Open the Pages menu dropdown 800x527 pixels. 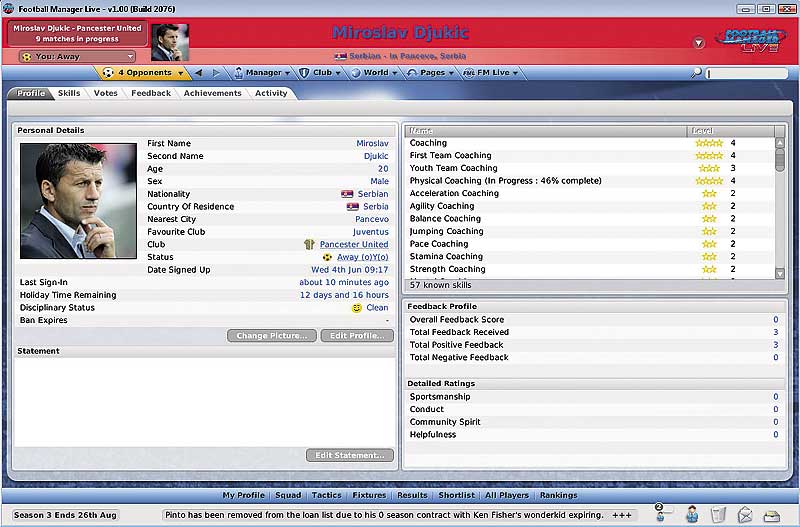click(x=431, y=73)
